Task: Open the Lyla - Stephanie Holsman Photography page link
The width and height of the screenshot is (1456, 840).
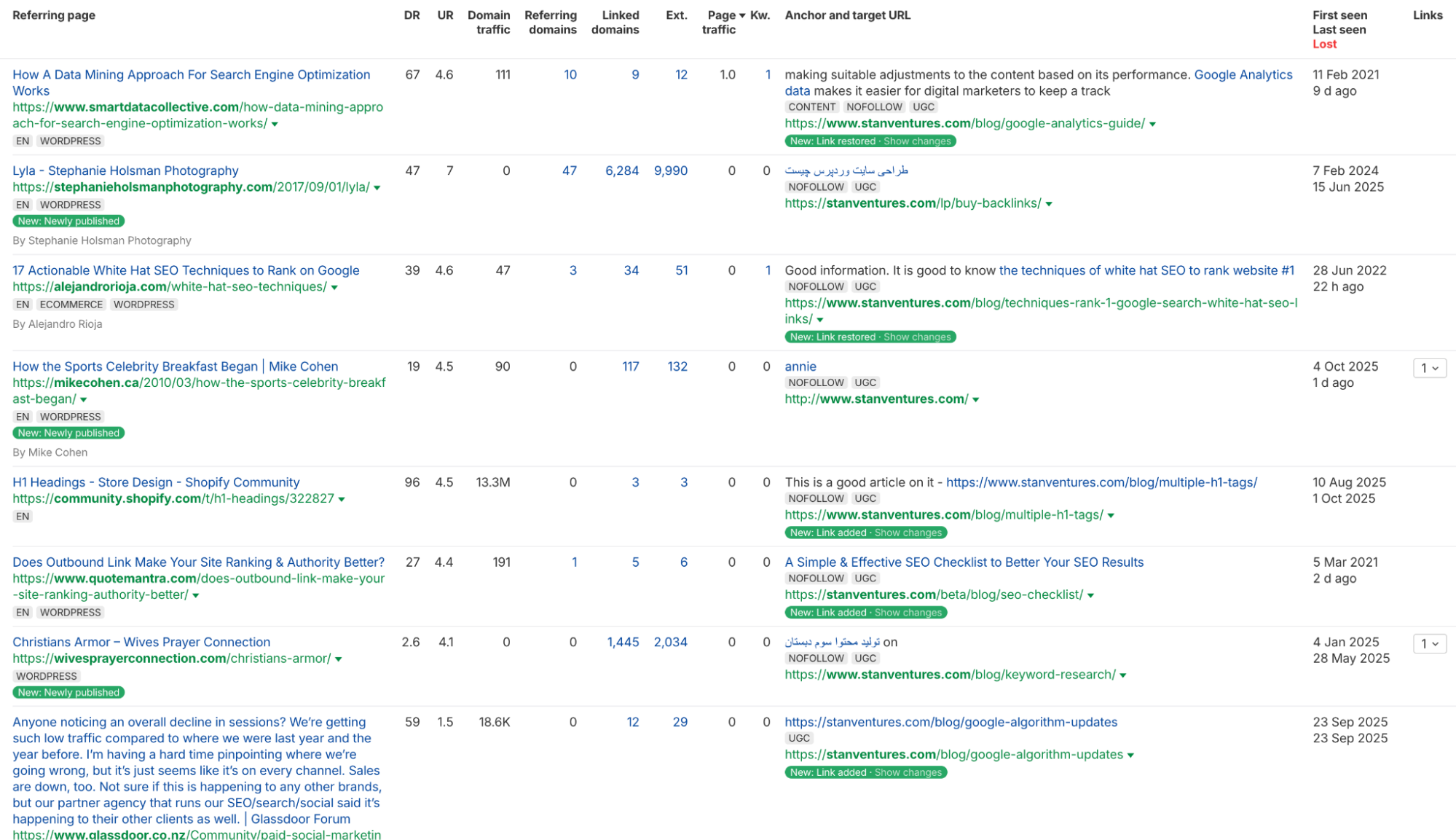Action: click(125, 170)
